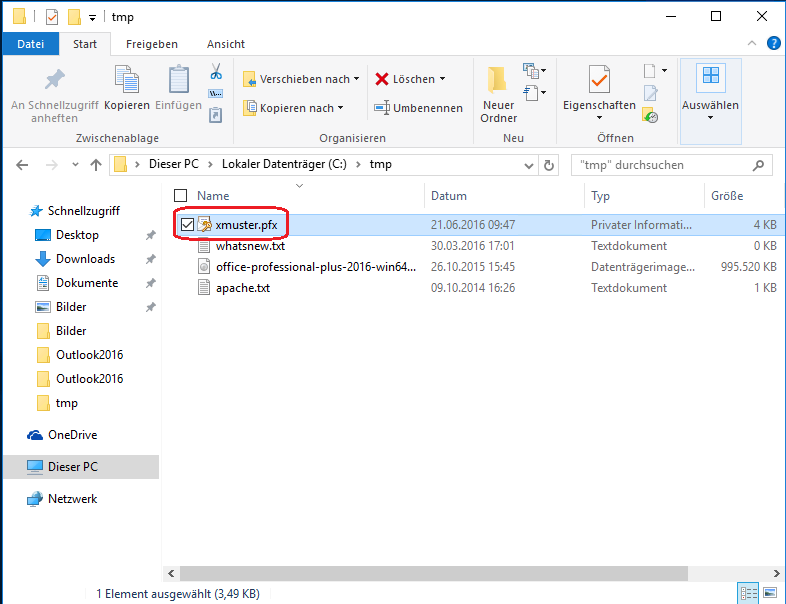
Task: Switch to the Ansicht tab
Action: click(226, 44)
